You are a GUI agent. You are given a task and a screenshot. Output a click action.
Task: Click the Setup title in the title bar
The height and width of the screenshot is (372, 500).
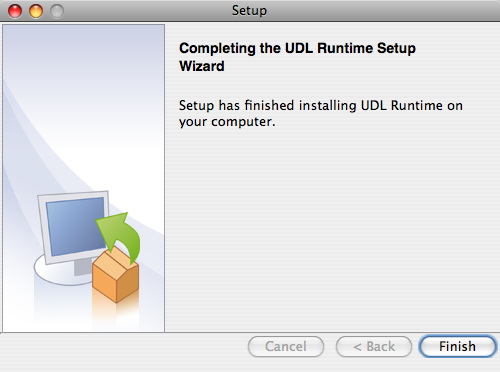pyautogui.click(x=249, y=11)
